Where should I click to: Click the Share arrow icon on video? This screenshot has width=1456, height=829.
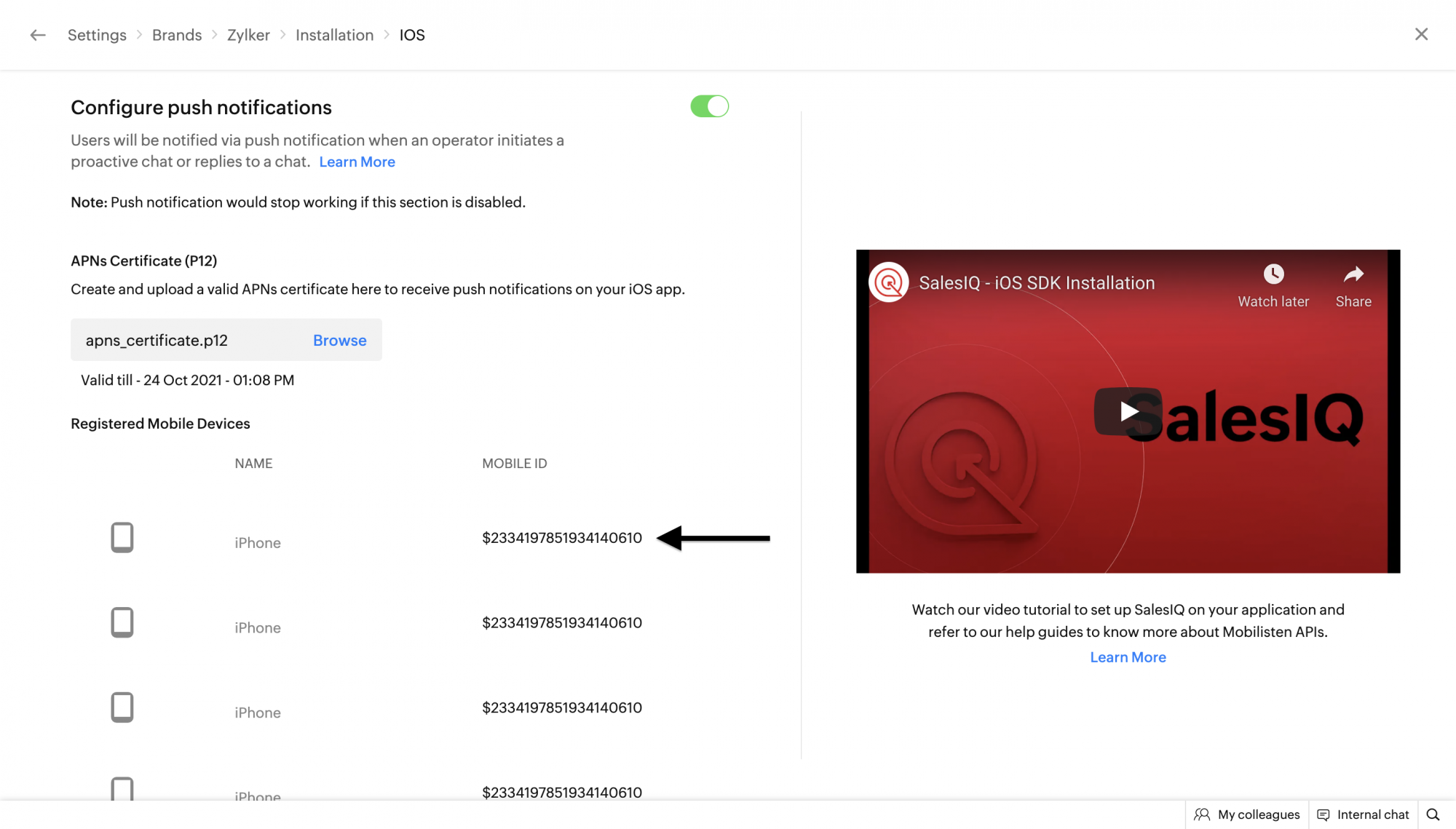click(x=1353, y=274)
